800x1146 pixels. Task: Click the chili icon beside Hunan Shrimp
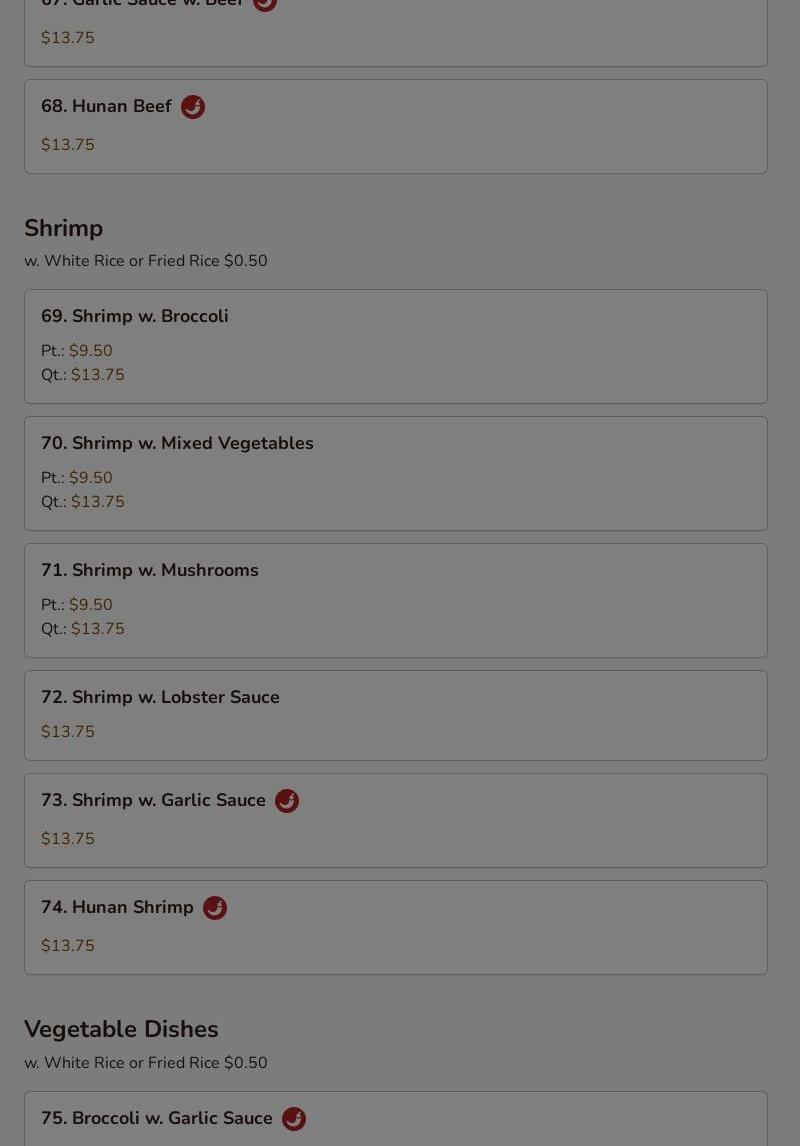click(x=215, y=907)
